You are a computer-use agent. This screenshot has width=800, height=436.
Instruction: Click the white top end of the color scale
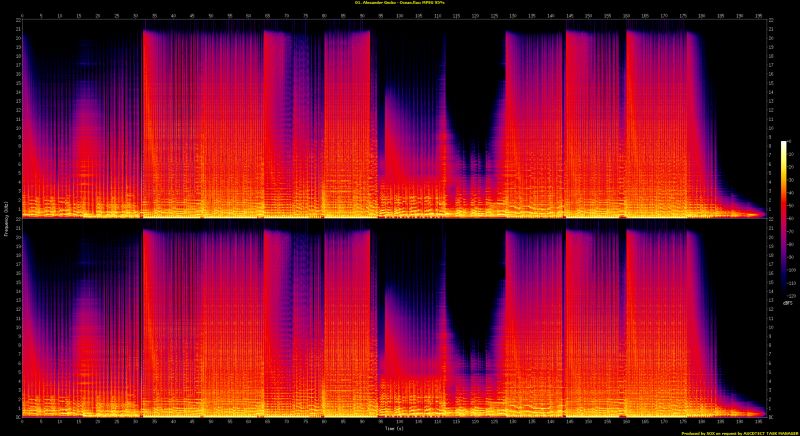click(784, 143)
